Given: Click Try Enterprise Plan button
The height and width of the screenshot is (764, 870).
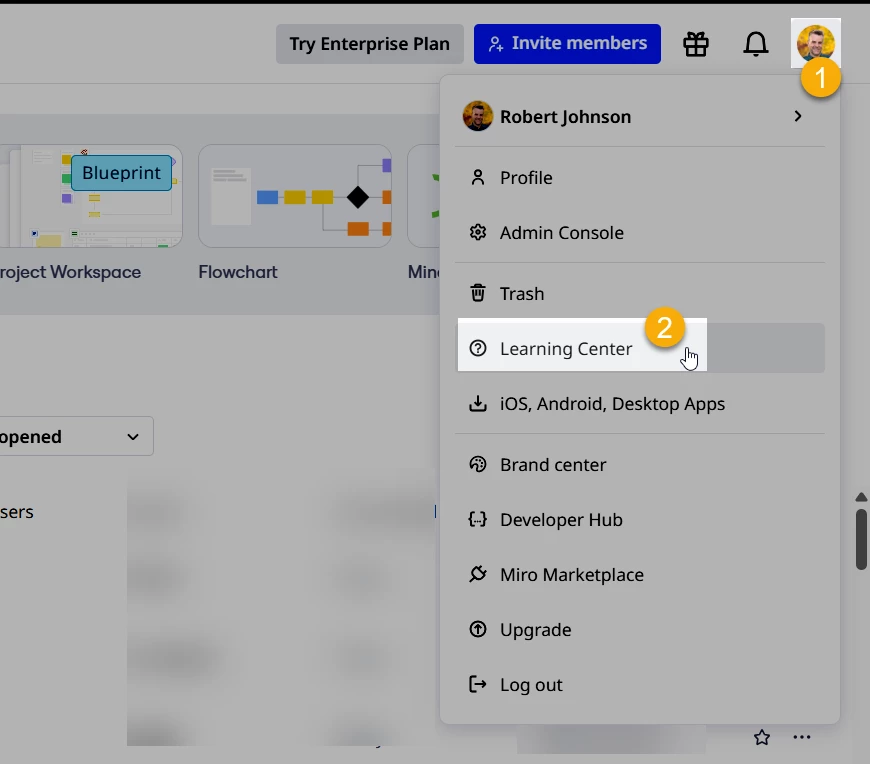Looking at the screenshot, I should [x=370, y=44].
